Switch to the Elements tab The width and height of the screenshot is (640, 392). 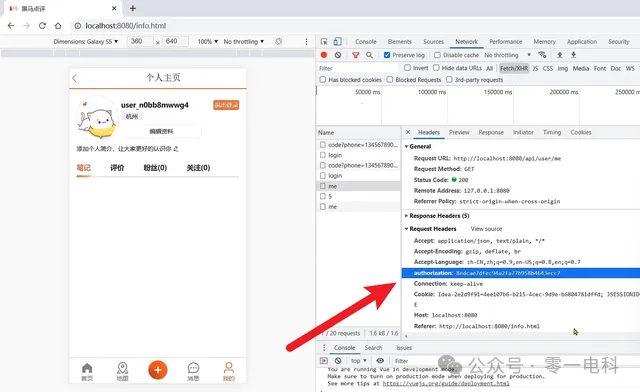(x=400, y=42)
